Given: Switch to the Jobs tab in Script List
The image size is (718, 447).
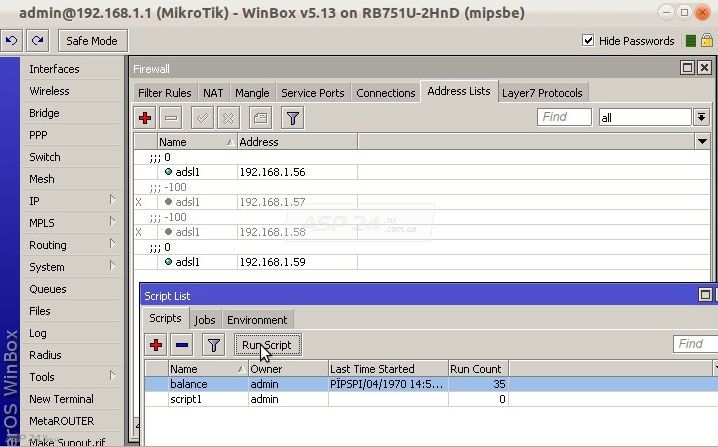Looking at the screenshot, I should [x=204, y=320].
